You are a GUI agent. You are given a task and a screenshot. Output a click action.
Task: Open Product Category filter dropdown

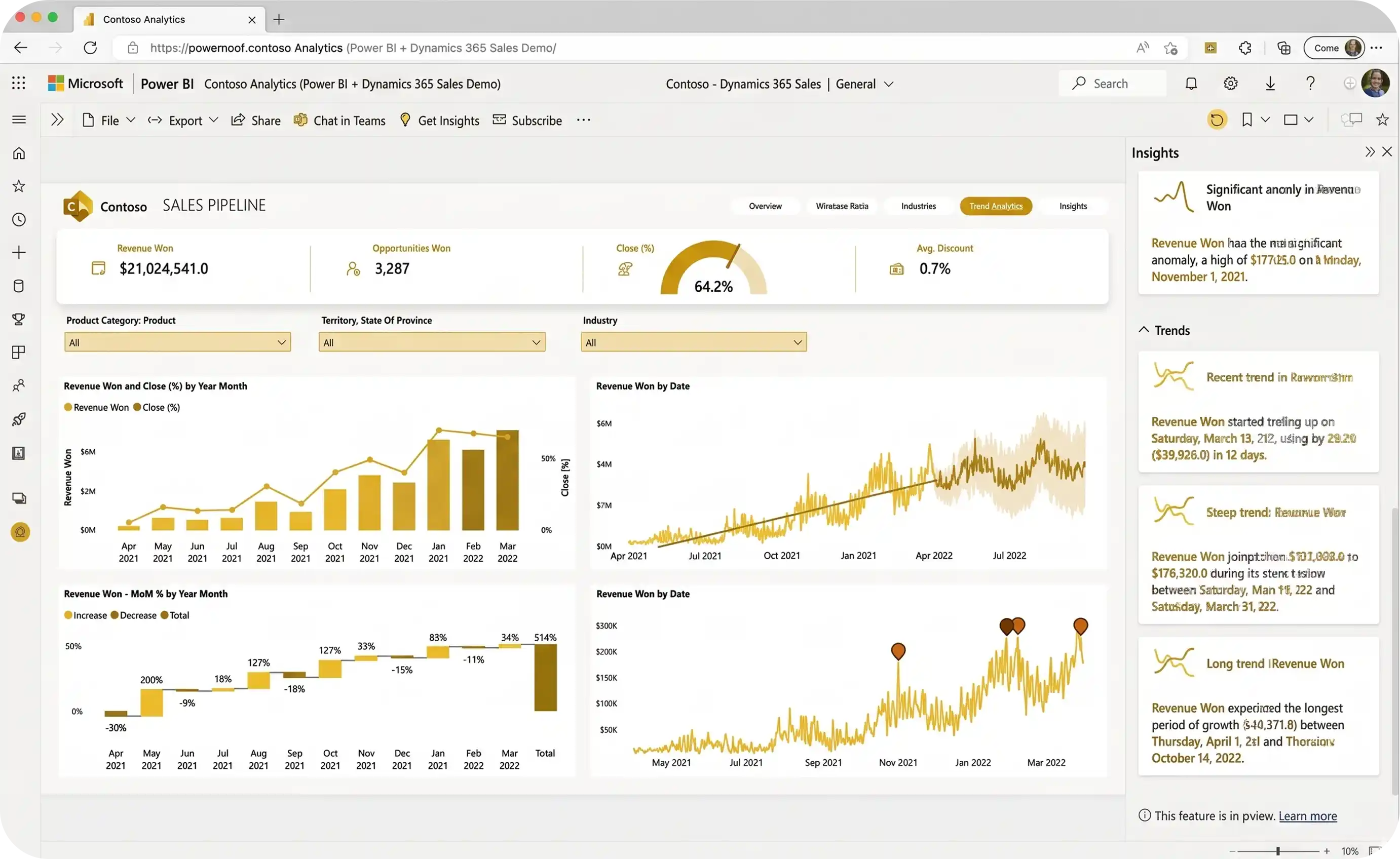[x=177, y=342]
